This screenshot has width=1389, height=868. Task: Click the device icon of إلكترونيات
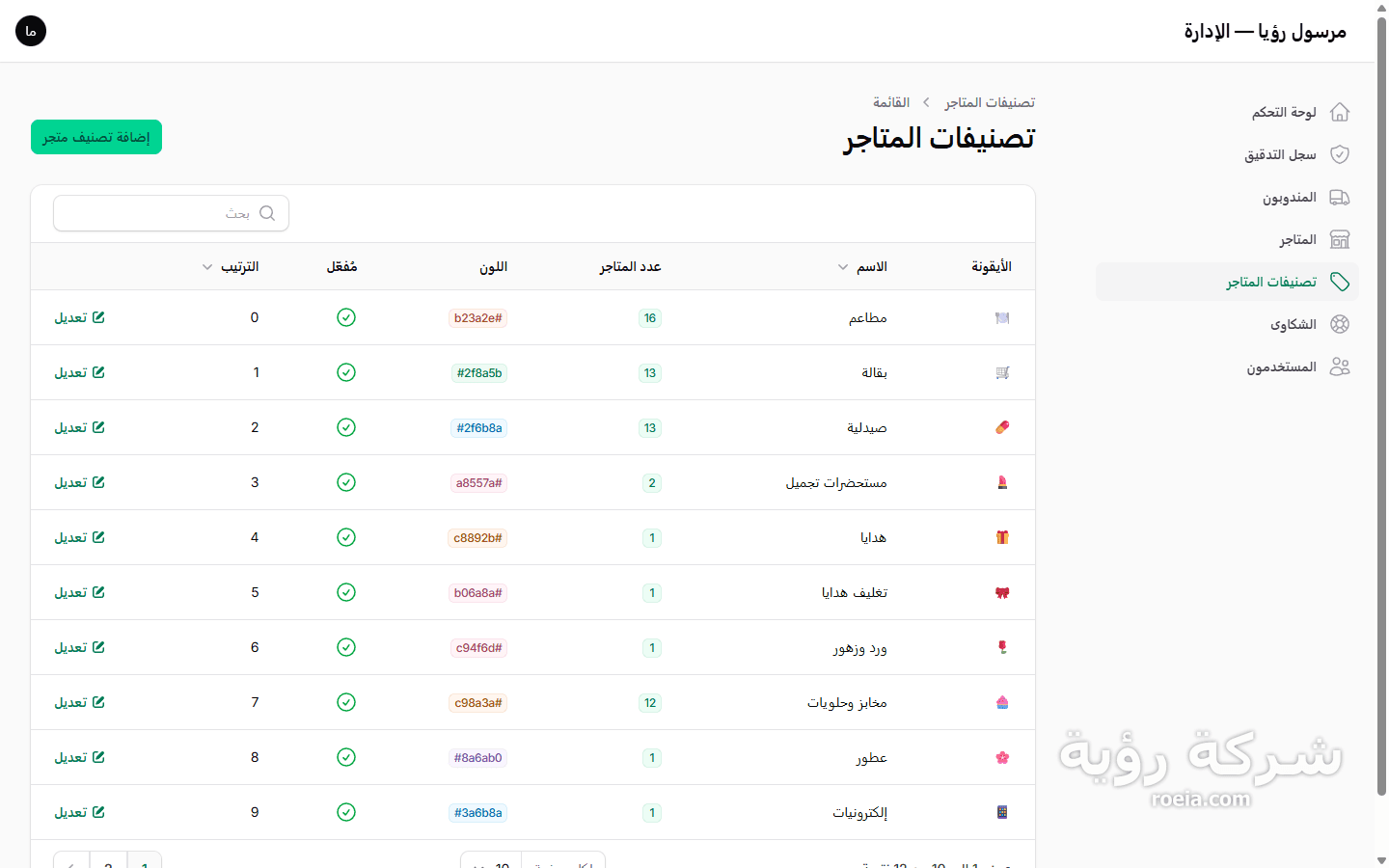click(x=1002, y=812)
